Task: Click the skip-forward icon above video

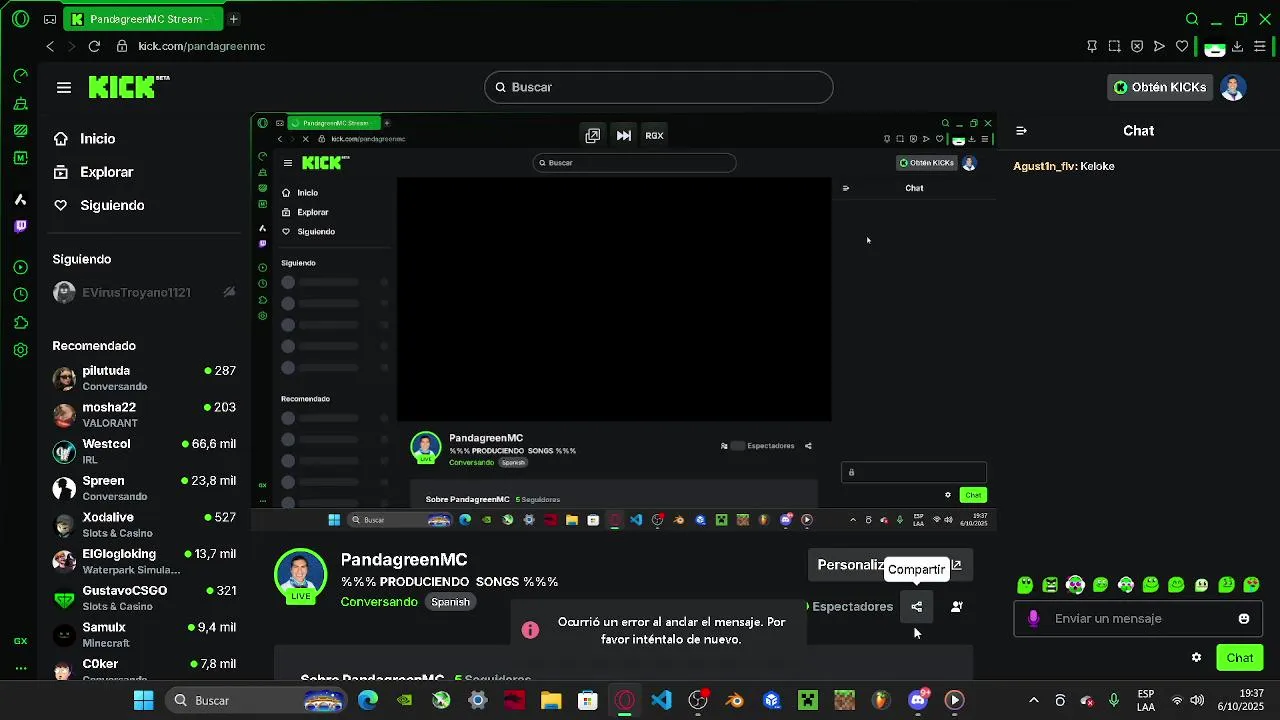Action: (x=624, y=135)
